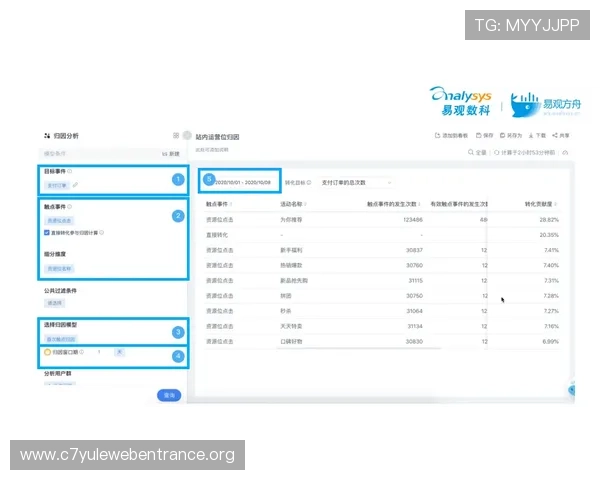Screen dimensions: 600x480
Task: Click the refresh icon beside 计算于2小时53分钟前
Action: [496, 152]
